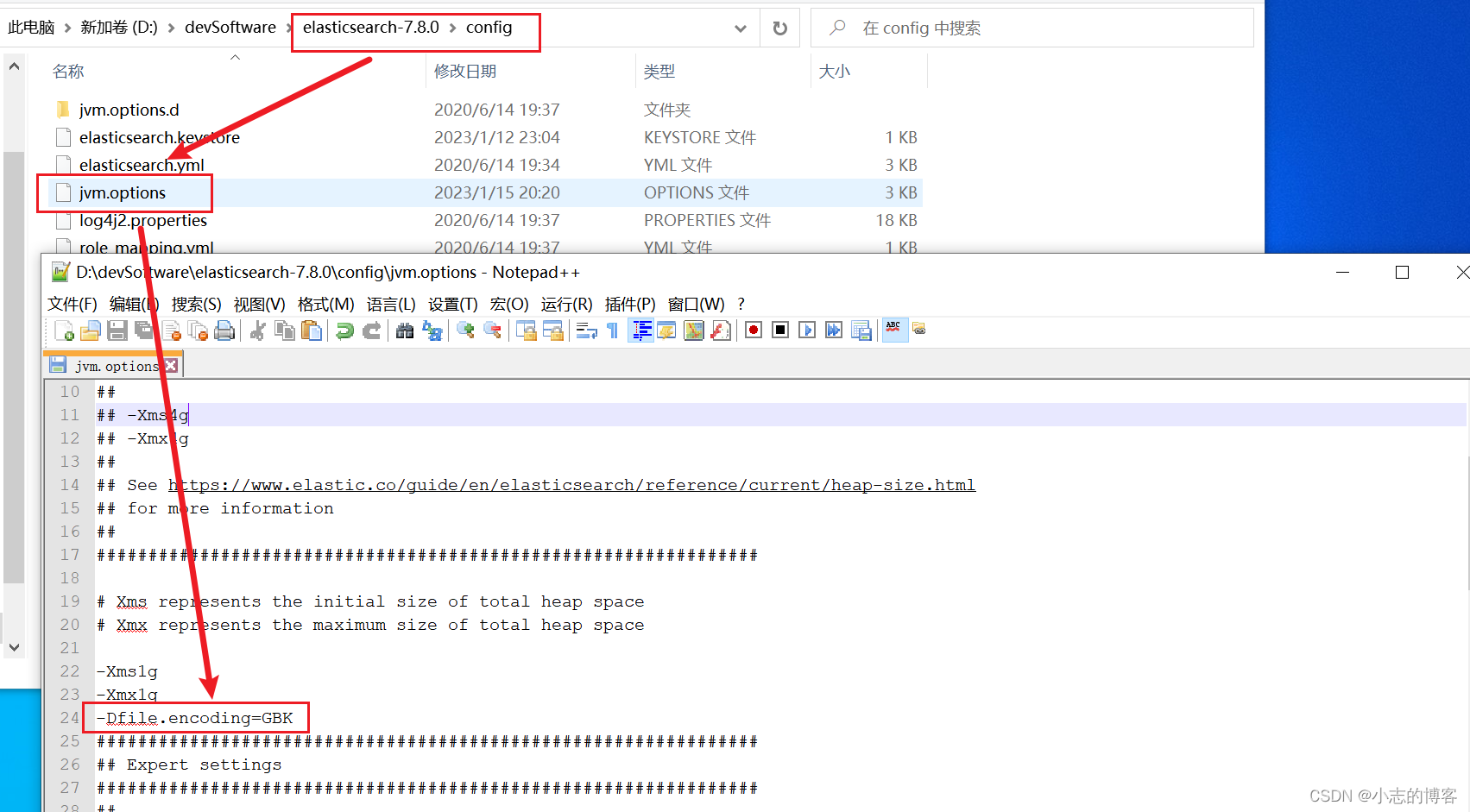Open the 窗口(W) menu
This screenshot has height=812, width=1470.
point(697,304)
